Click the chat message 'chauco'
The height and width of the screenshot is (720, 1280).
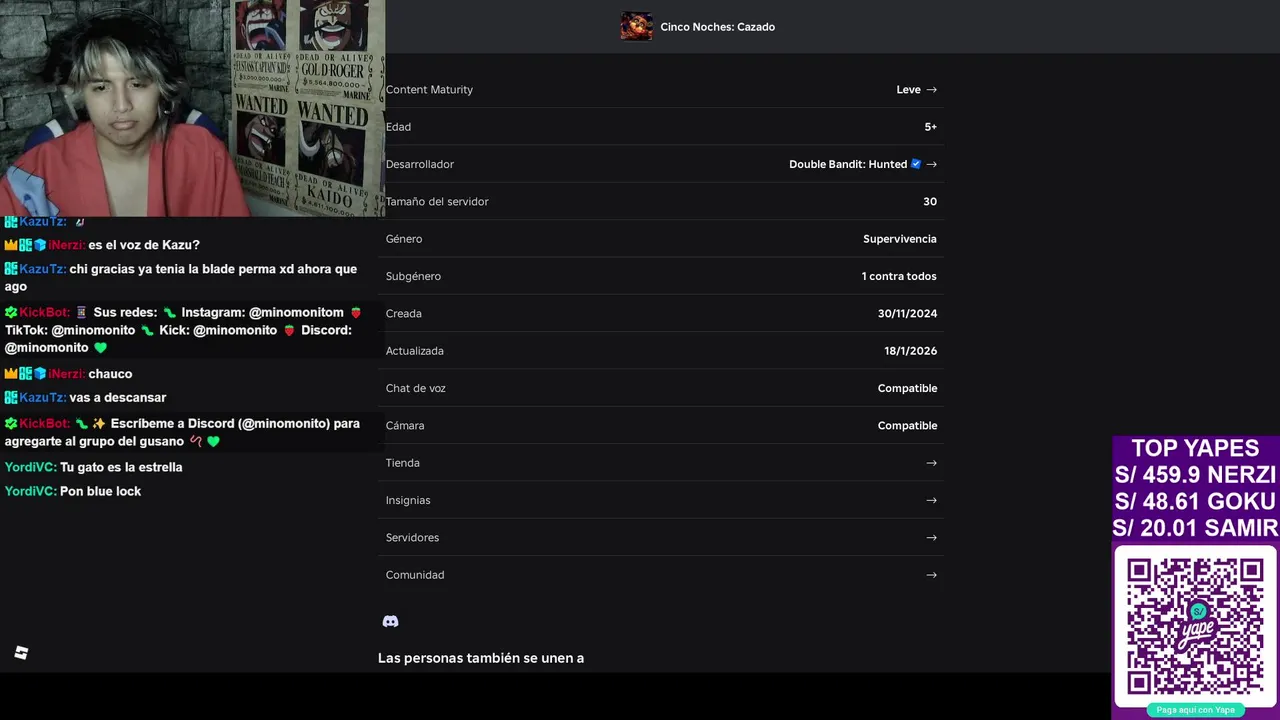point(110,374)
